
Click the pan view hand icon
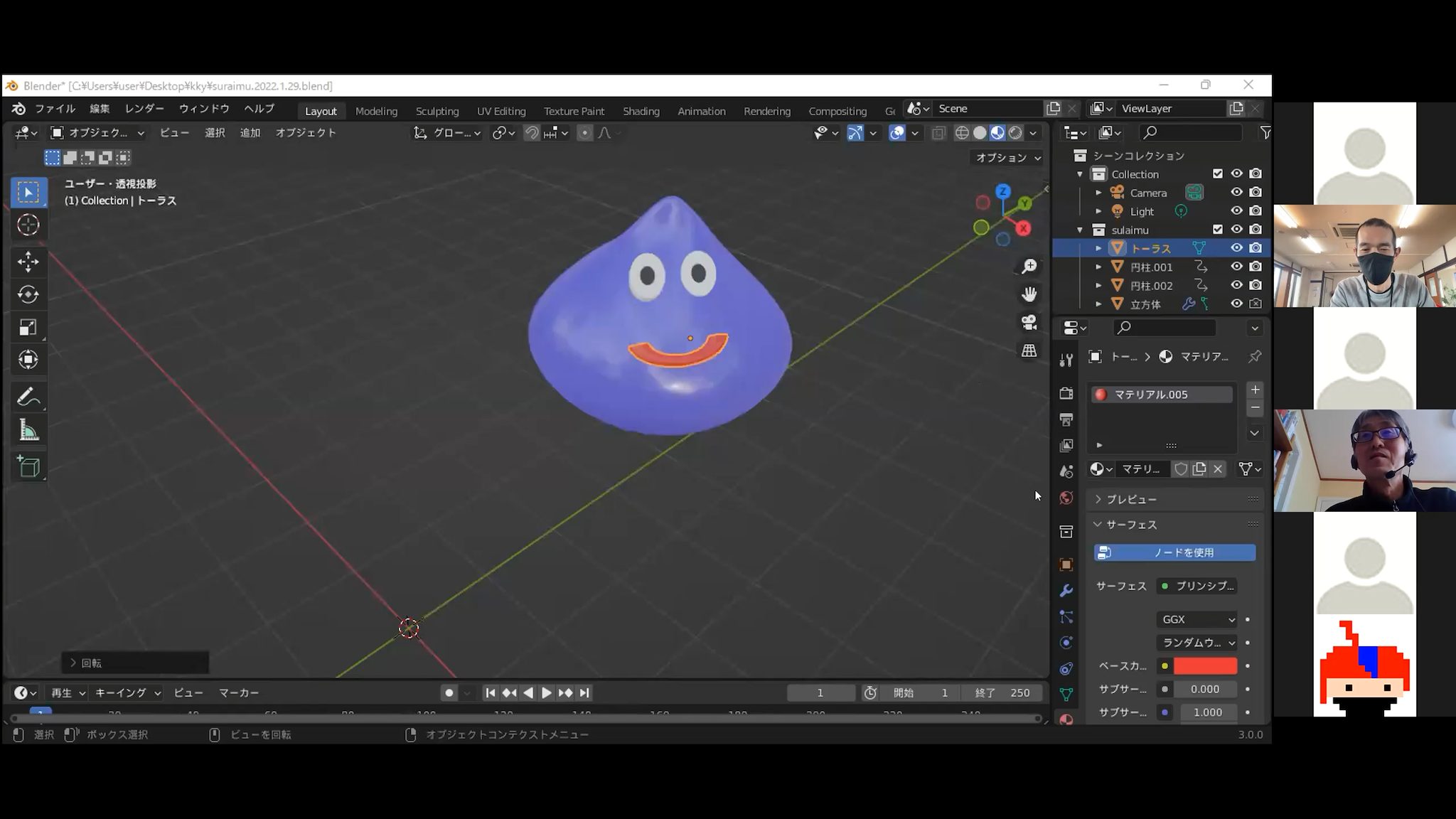pyautogui.click(x=1029, y=294)
